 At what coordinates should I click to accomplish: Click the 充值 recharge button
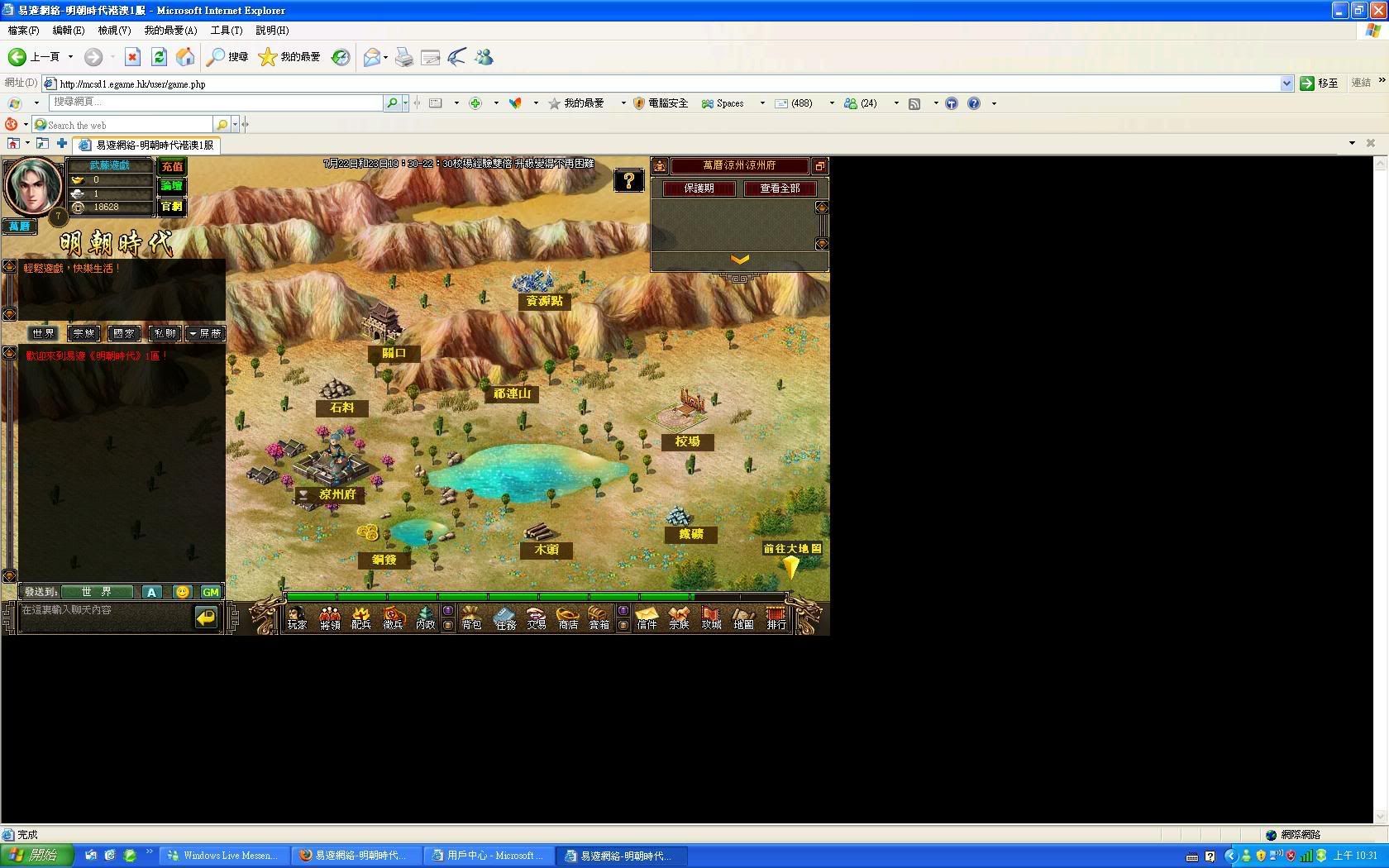(x=172, y=166)
